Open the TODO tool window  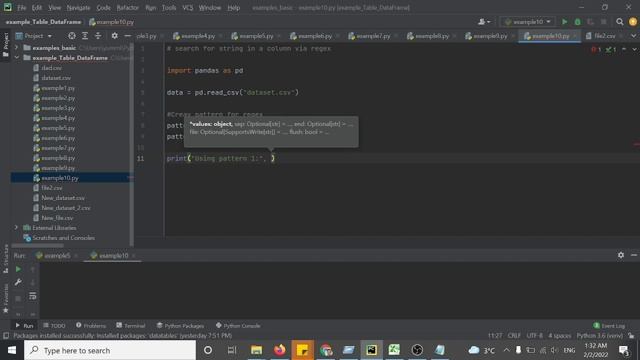pos(54,326)
